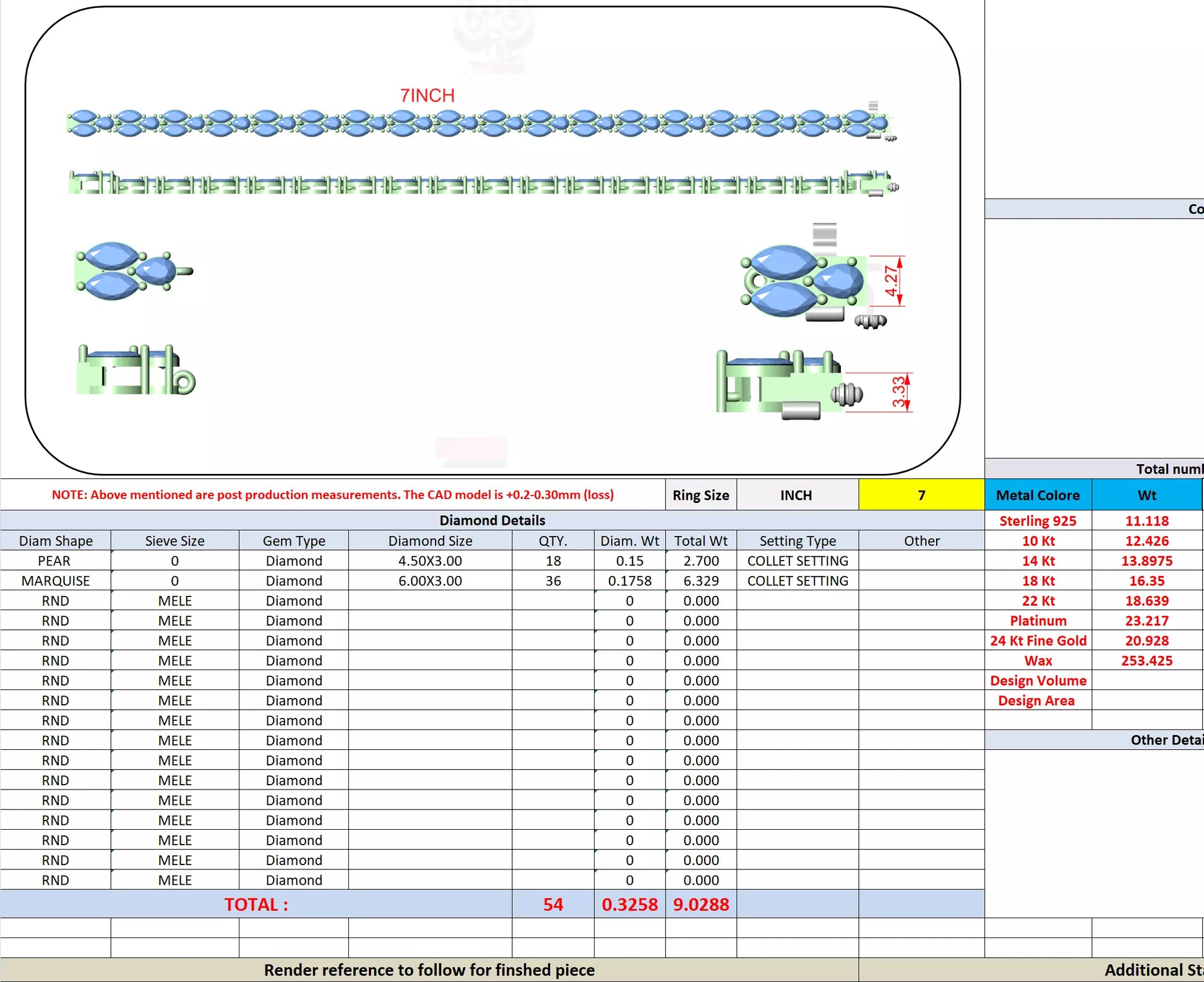
Task: Click the 7INCH label above bracelet render
Action: 427,95
